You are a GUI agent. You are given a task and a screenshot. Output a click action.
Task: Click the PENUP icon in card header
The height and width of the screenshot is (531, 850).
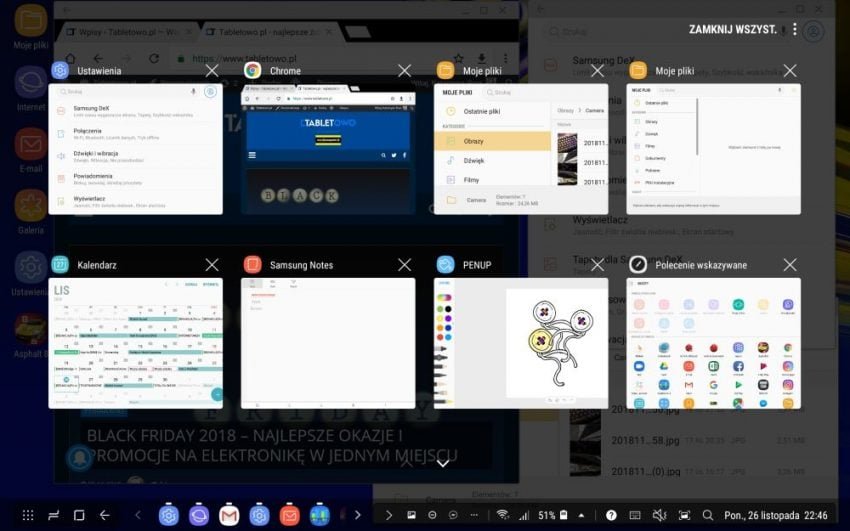446,264
